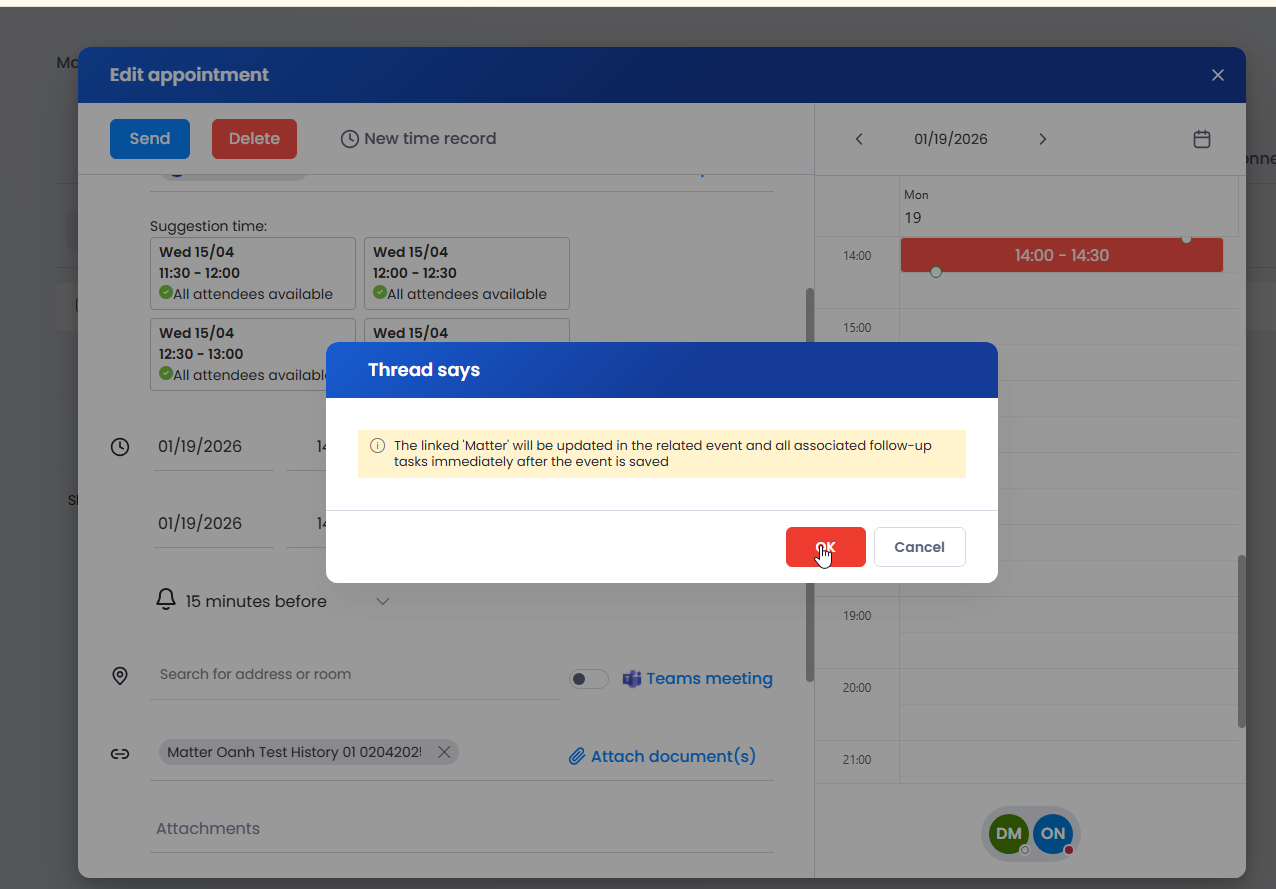Select the 14:00 - 14:30 calendar event
This screenshot has height=889, width=1276.
[1061, 255]
